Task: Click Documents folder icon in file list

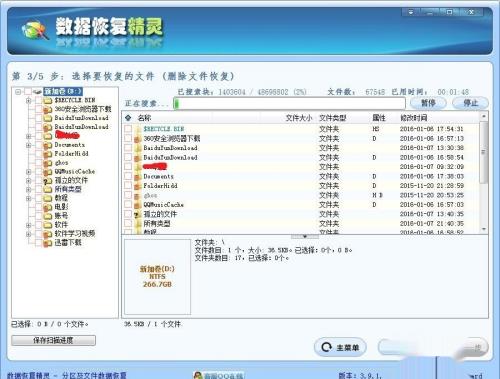Action: click(138, 177)
